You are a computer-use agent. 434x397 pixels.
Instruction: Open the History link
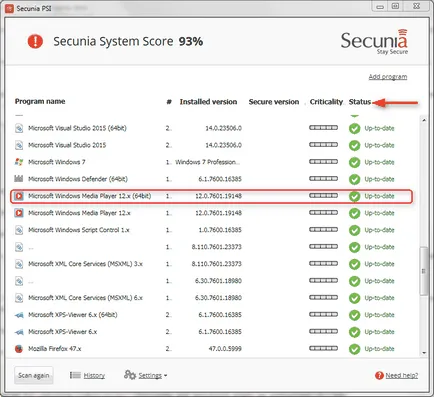click(94, 376)
